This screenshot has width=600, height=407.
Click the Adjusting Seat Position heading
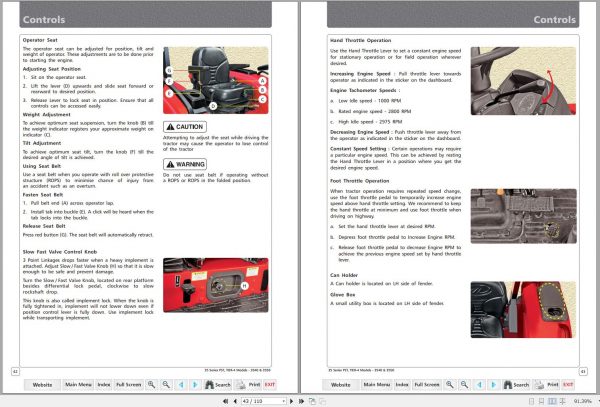tap(52, 69)
